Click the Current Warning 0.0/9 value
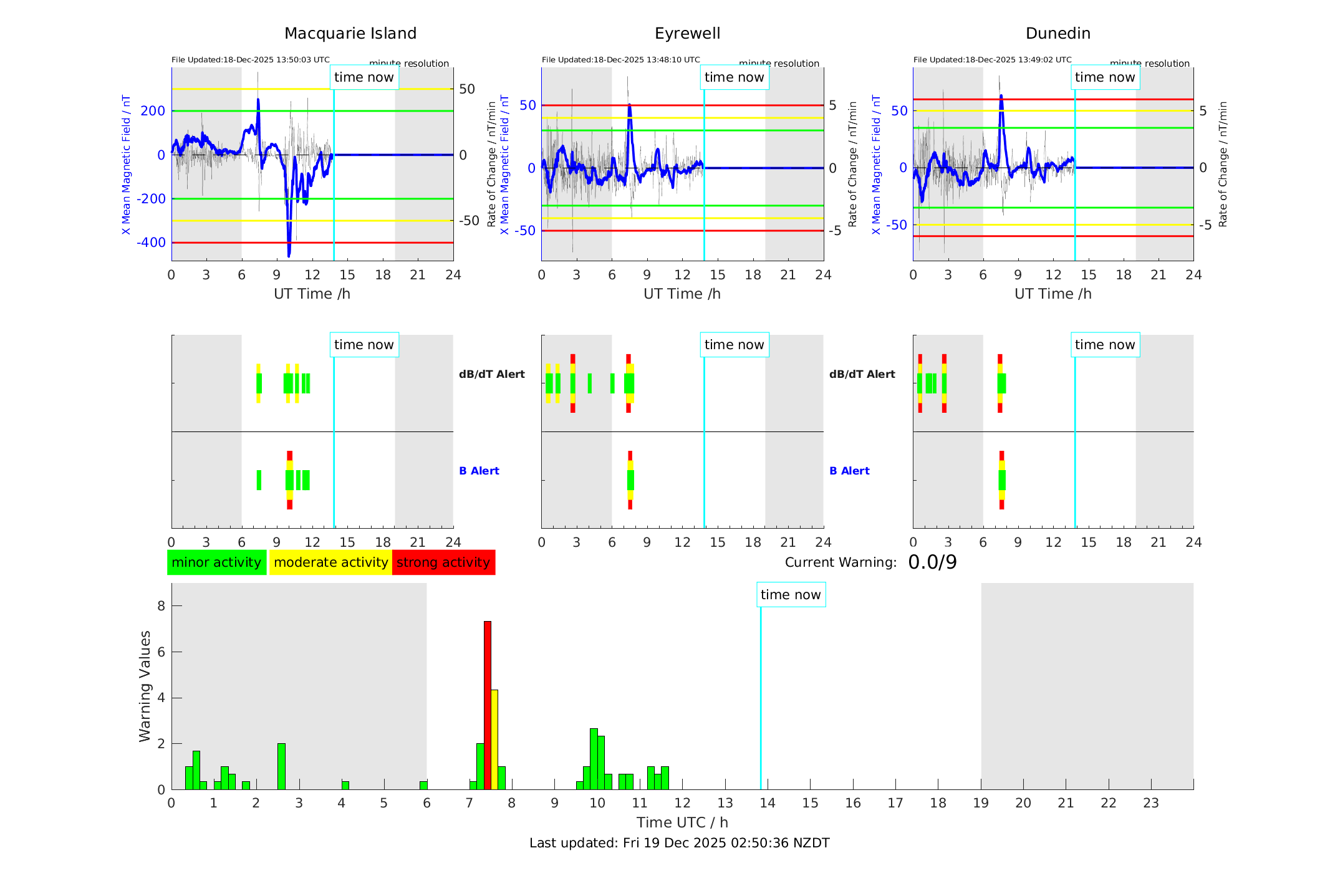The width and height of the screenshot is (1320, 896). (932, 562)
